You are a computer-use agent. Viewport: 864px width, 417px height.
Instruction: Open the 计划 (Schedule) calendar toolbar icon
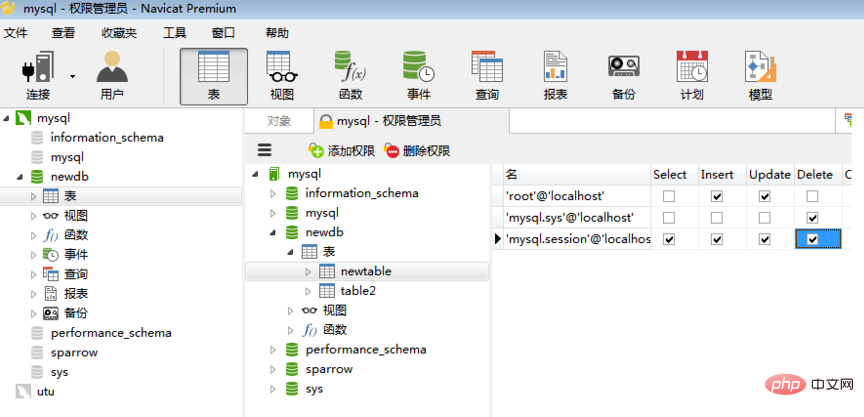click(x=692, y=76)
